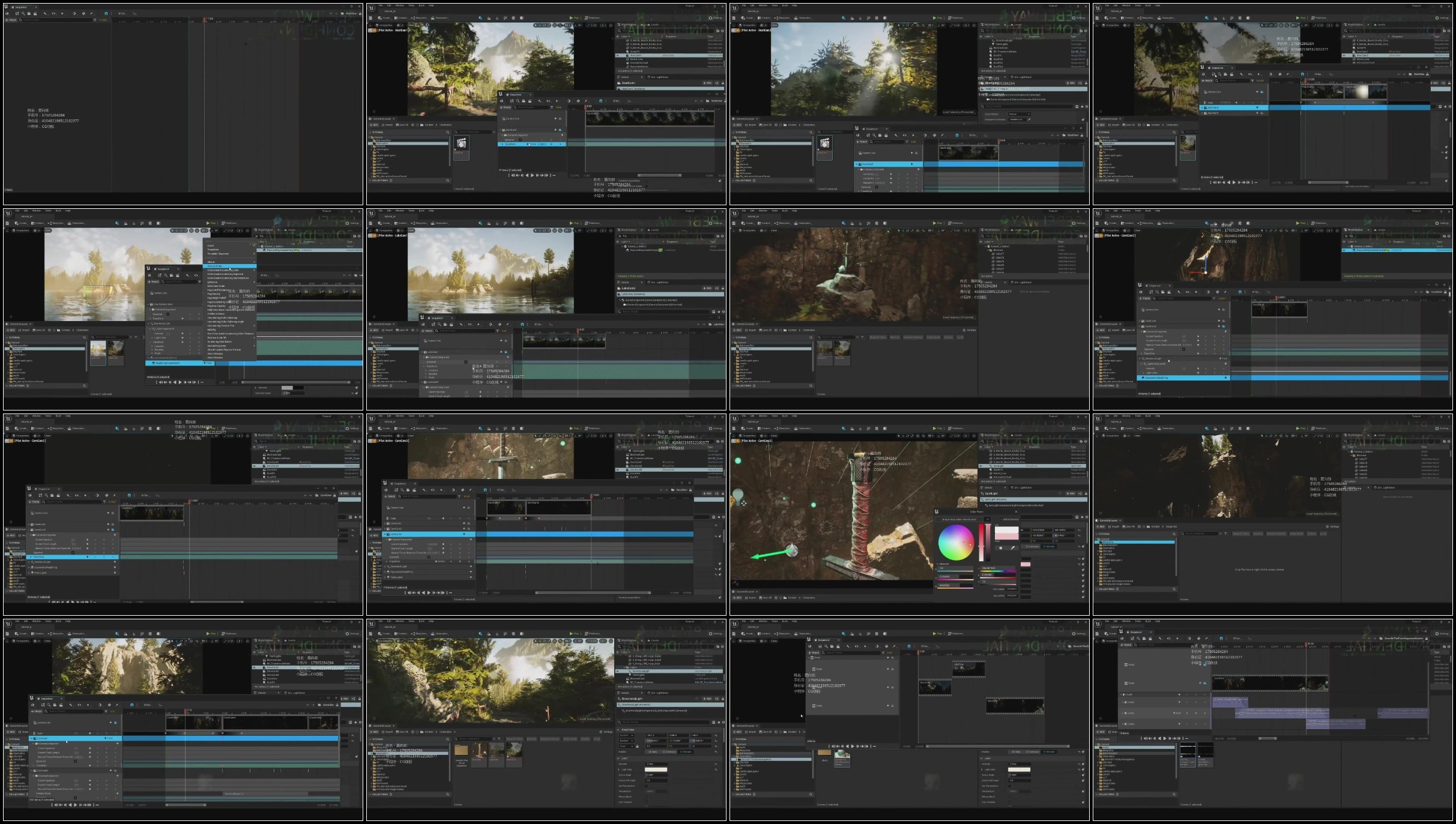
Task: Click the Content Browser tab in the color picker frame
Action: pyautogui.click(x=745, y=592)
